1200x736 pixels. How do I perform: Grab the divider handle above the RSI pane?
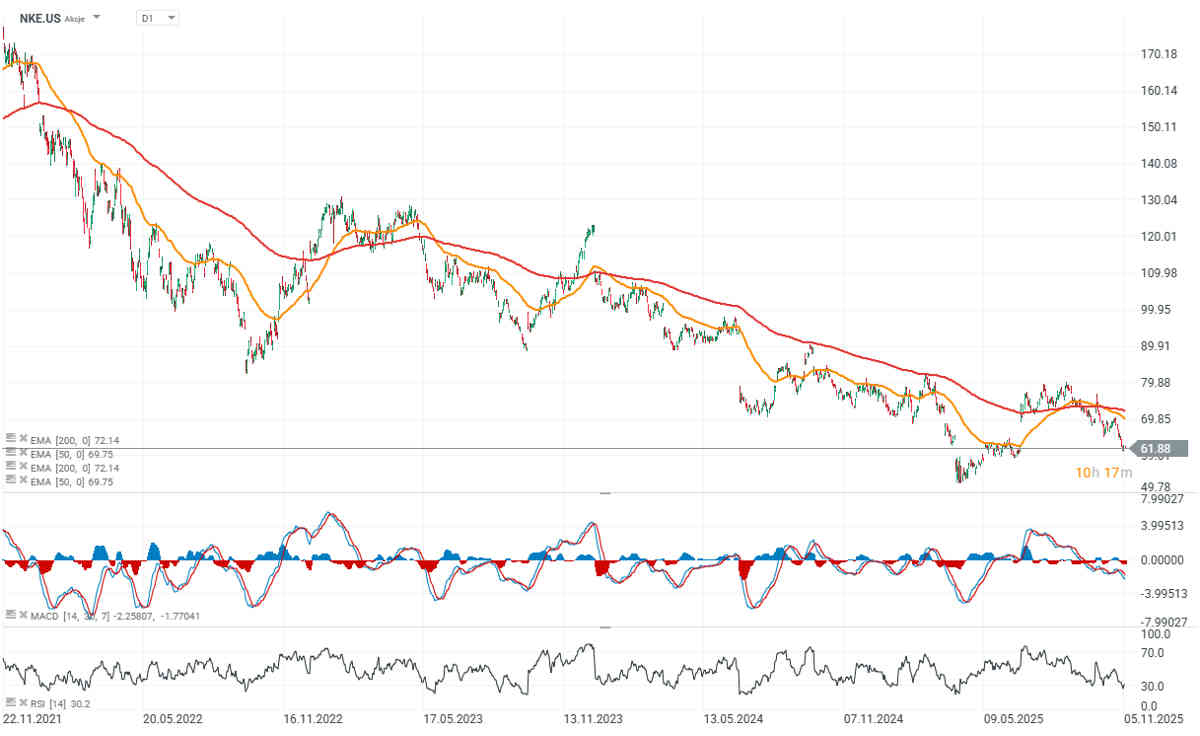tap(604, 628)
